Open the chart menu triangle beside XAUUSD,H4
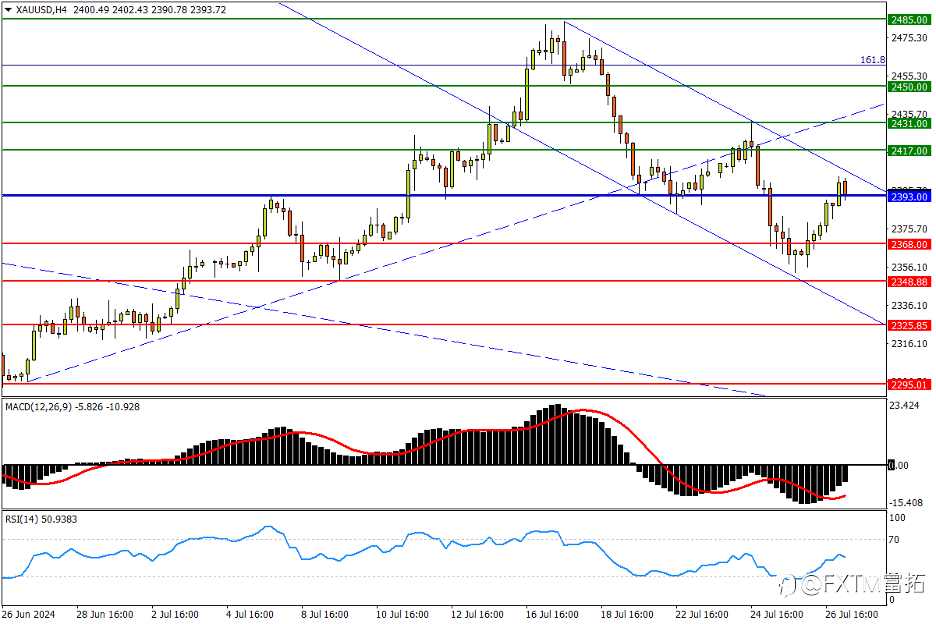 [x=8, y=10]
